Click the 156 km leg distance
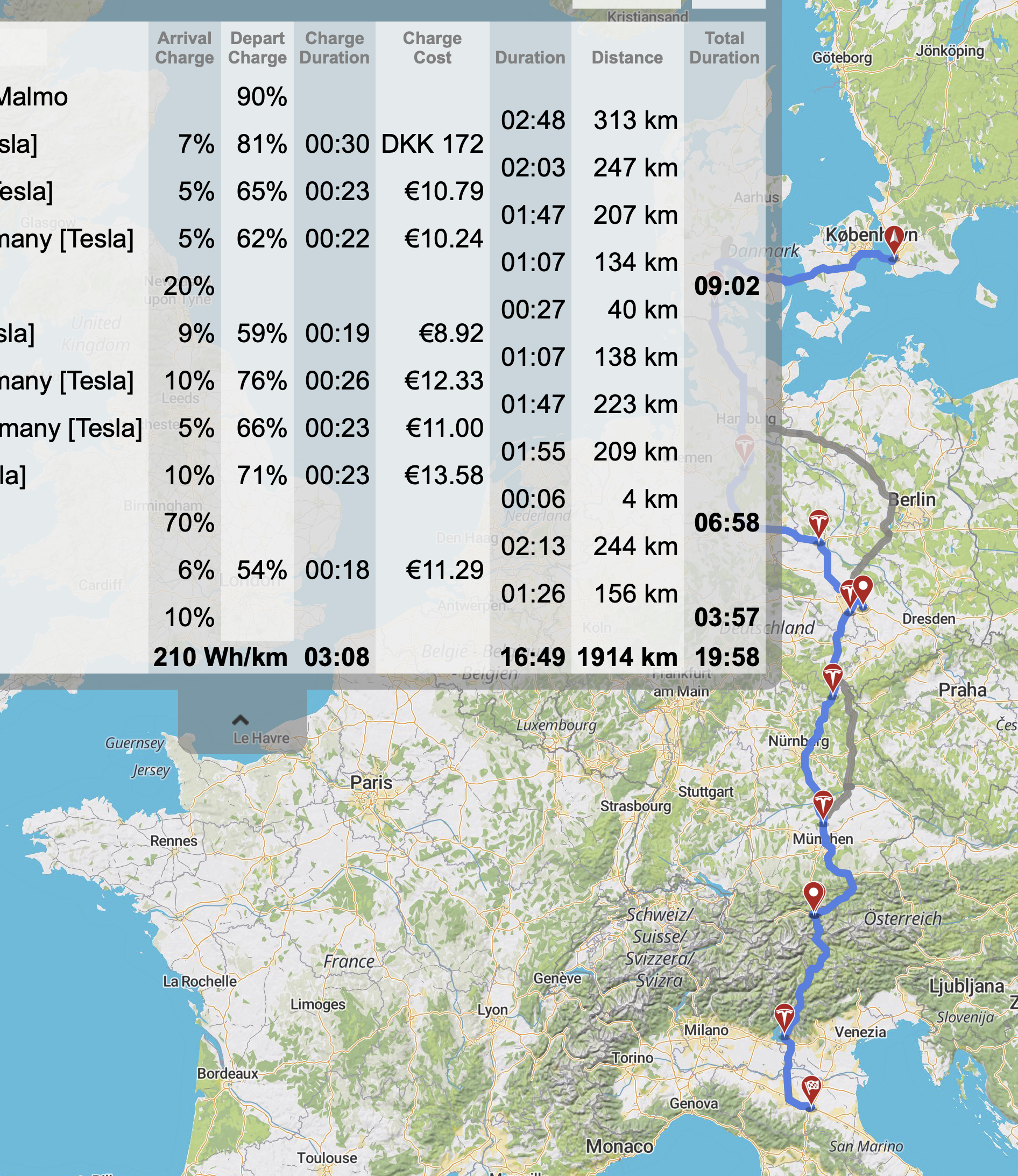This screenshot has height=1176, width=1018. tap(636, 594)
